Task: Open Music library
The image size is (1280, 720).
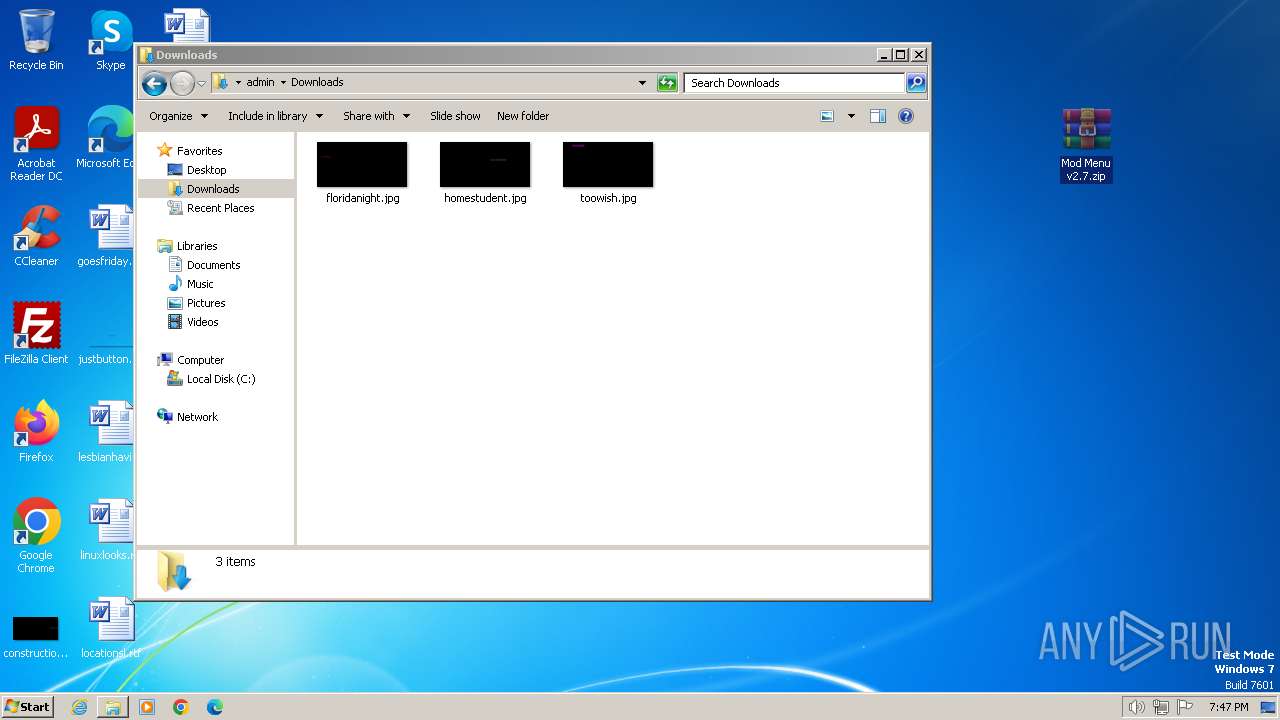Action: (200, 284)
